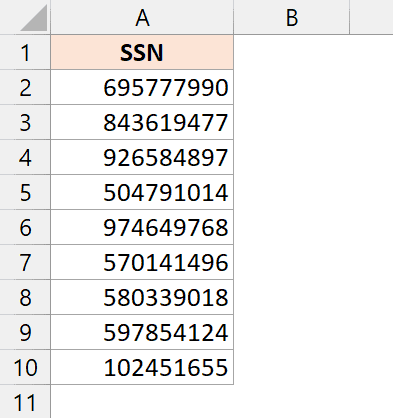This screenshot has width=393, height=418.
Task: Click empty cell A11 below the data
Action: tap(142, 402)
